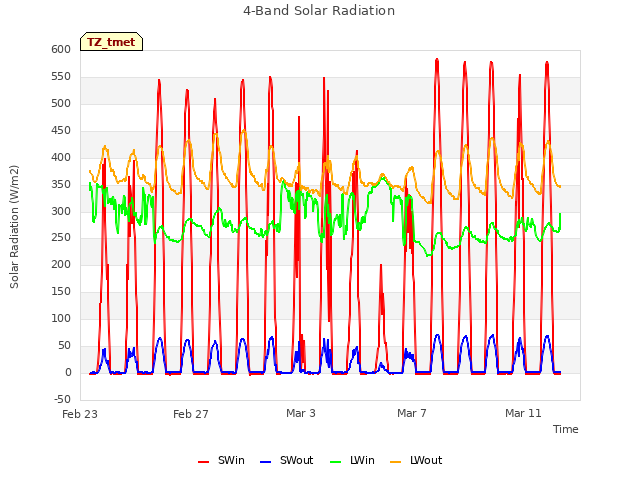Click the Mar 11 x-axis tick label

point(523,413)
